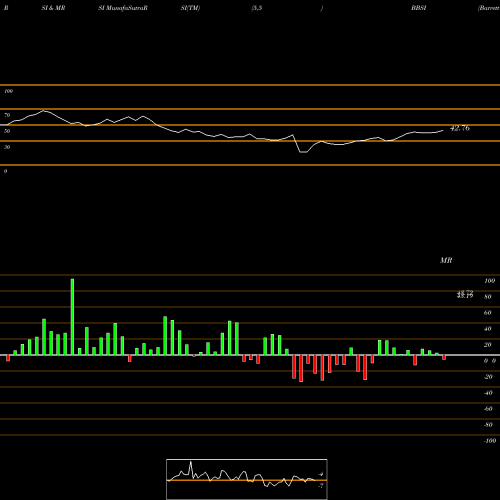Screen dimensions: 500x500
Task: Click the 50 level label on RSI axis
Action: 7,131
